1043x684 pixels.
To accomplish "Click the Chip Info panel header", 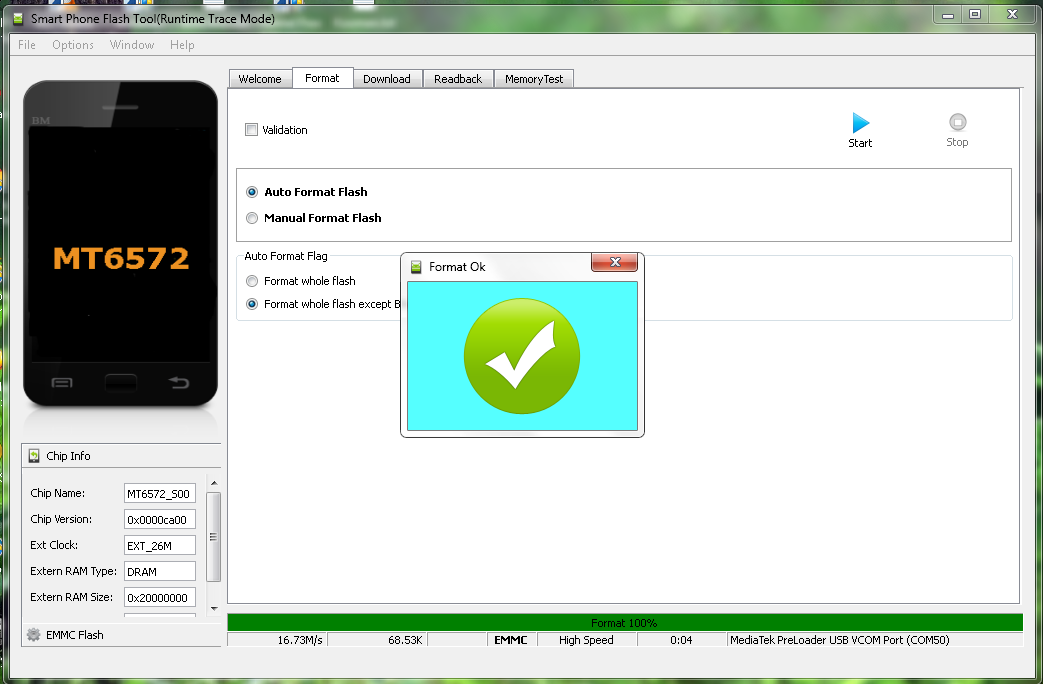I will (x=121, y=456).
